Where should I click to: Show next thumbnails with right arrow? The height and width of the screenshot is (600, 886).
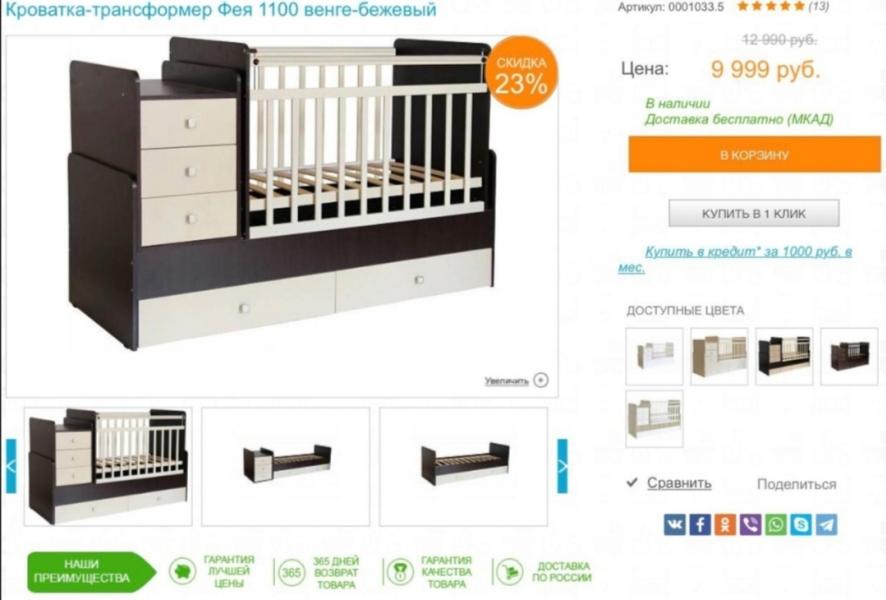coord(562,466)
